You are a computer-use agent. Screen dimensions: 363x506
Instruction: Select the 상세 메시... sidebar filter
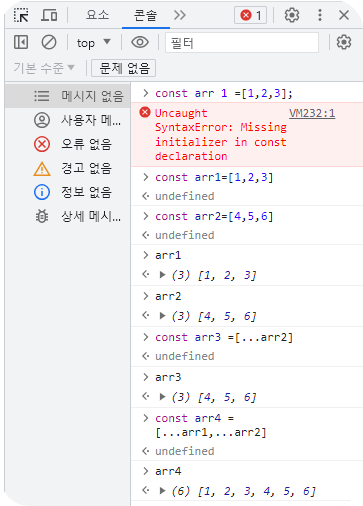pyautogui.click(x=68, y=216)
